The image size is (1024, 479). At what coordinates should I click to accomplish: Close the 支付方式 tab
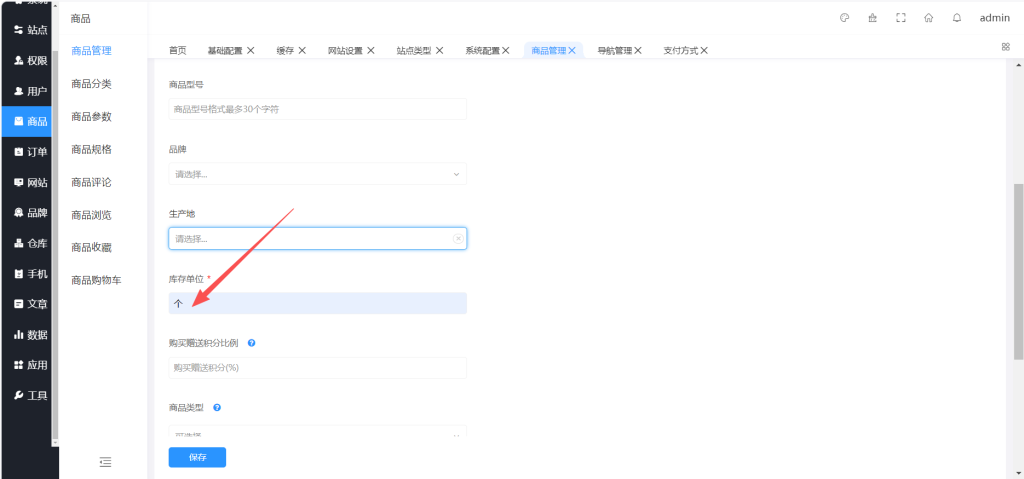coord(704,50)
